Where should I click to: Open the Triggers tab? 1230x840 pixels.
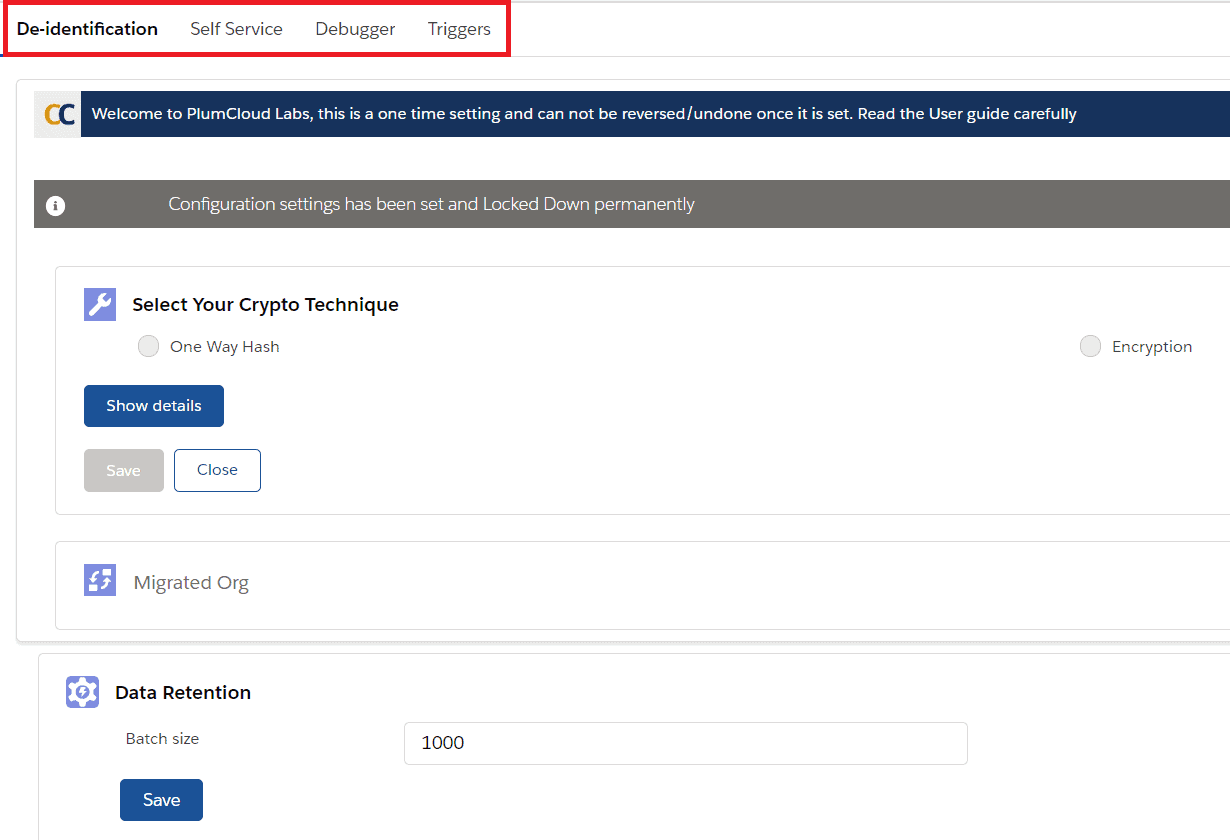click(x=459, y=29)
